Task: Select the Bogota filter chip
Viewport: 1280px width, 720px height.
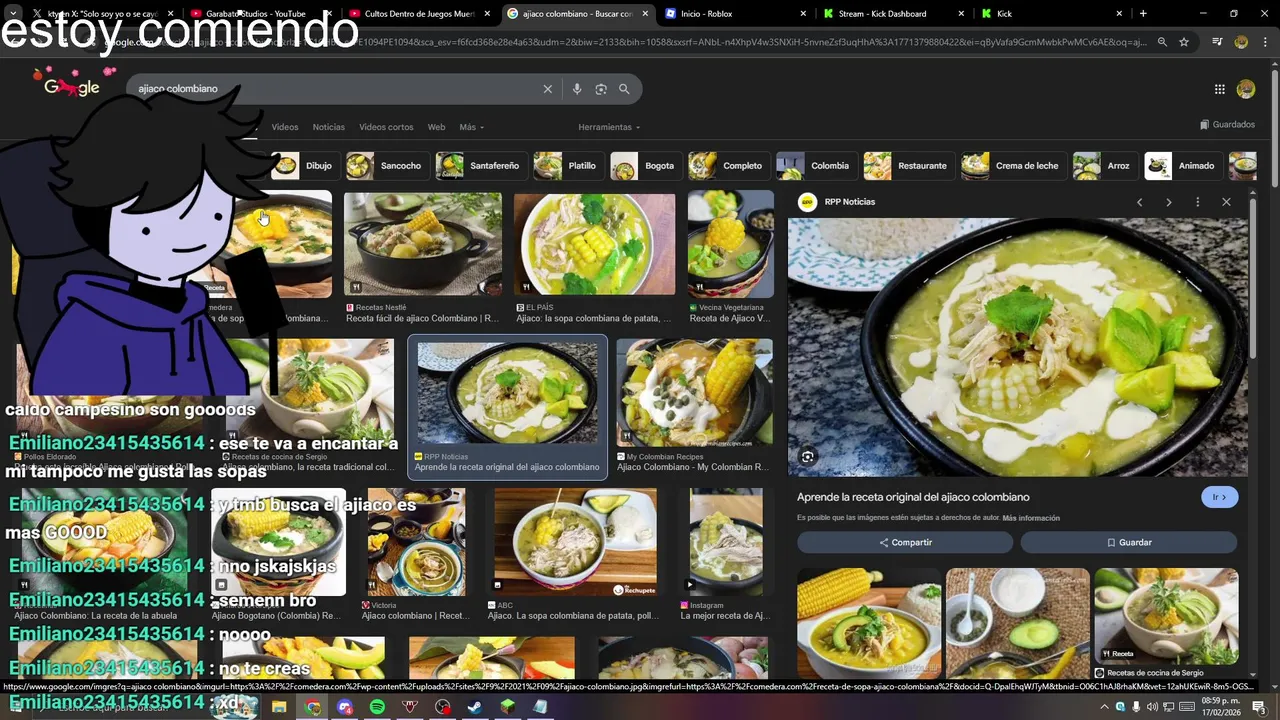Action: pos(645,166)
